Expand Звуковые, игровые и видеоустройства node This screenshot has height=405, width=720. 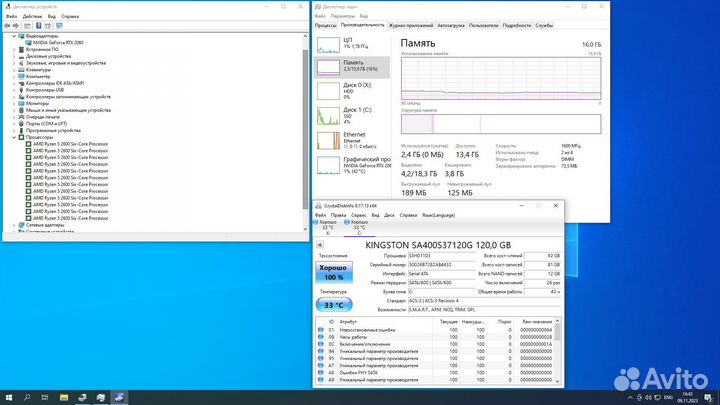click(14, 63)
